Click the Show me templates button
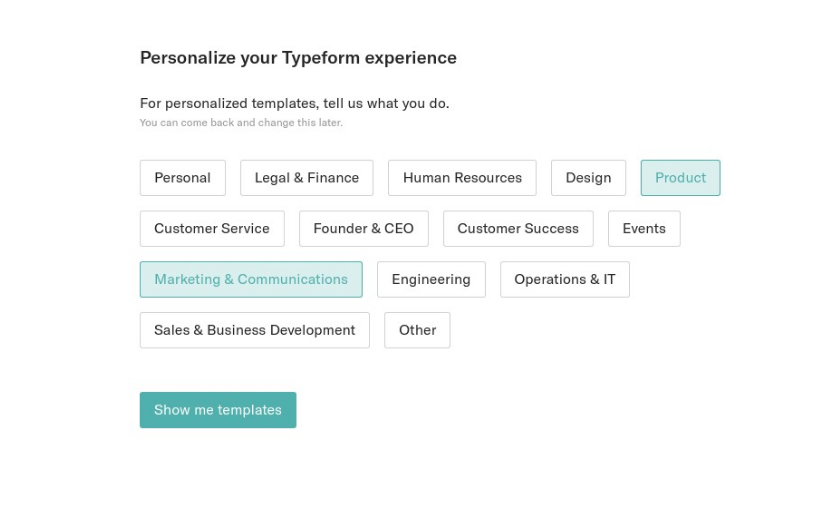 point(218,410)
